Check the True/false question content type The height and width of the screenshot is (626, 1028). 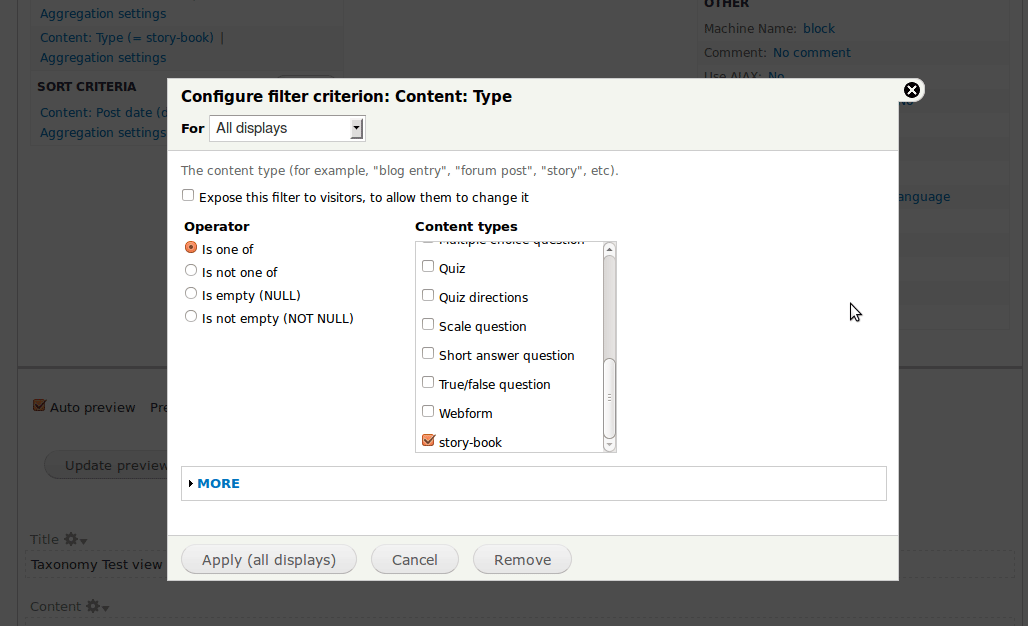coord(428,382)
